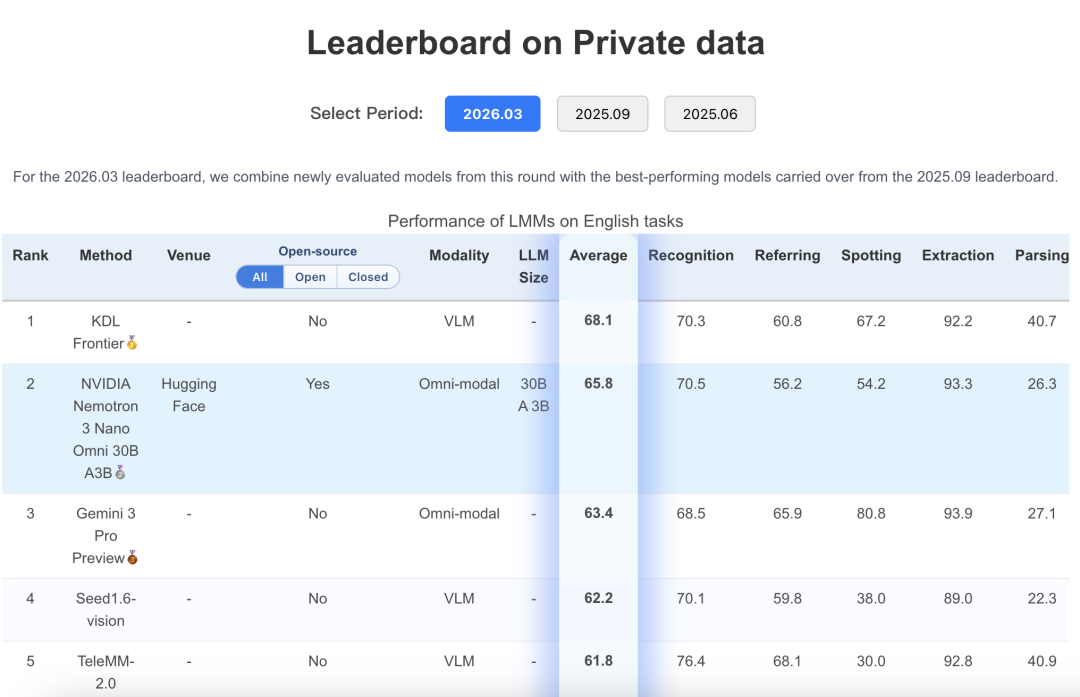The width and height of the screenshot is (1080, 697).
Task: Show only Open models in filter
Action: (310, 277)
